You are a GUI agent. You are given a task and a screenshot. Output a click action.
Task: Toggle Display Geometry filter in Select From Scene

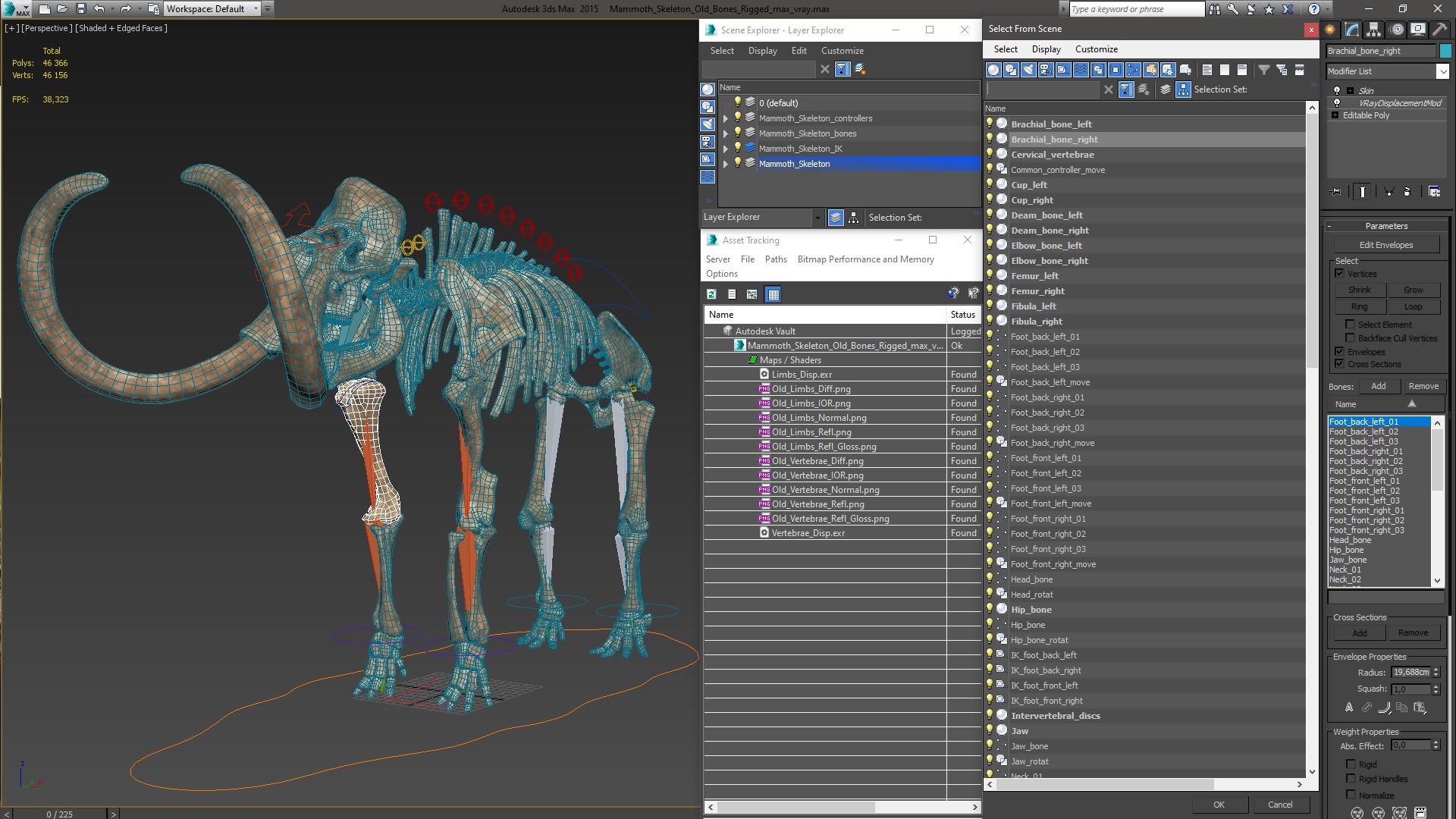(x=993, y=70)
